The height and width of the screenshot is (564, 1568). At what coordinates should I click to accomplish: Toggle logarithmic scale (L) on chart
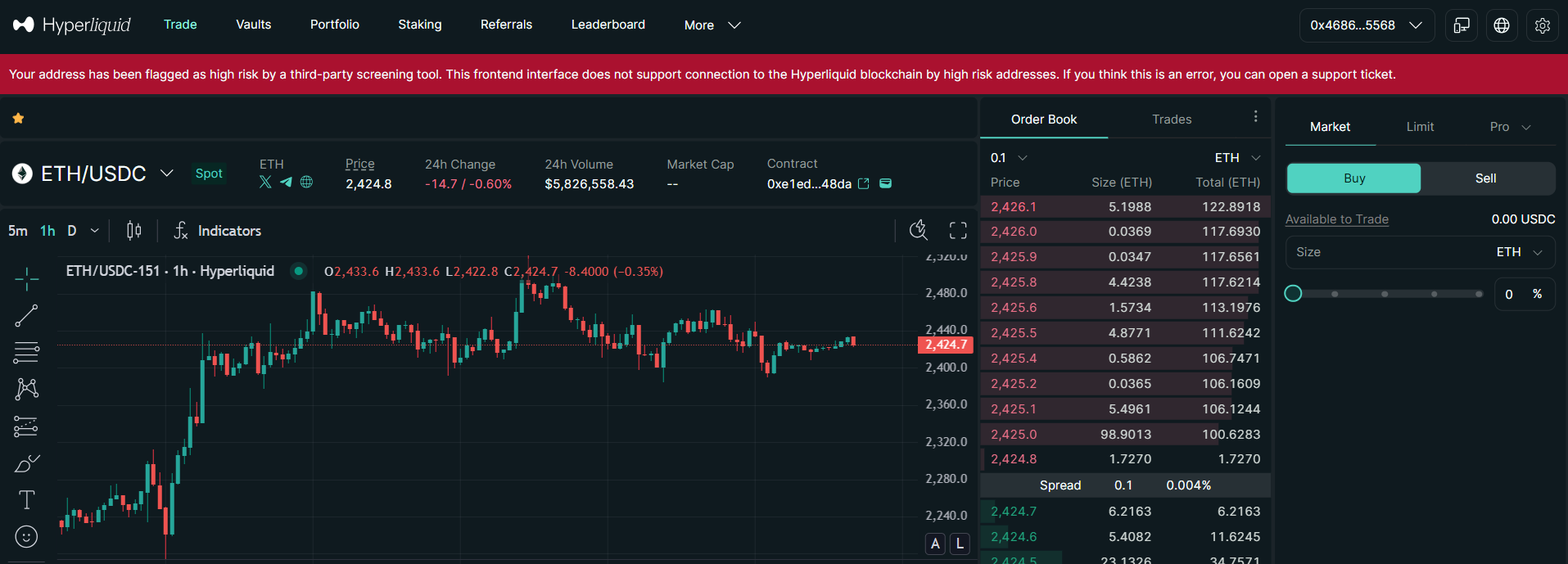click(x=960, y=544)
